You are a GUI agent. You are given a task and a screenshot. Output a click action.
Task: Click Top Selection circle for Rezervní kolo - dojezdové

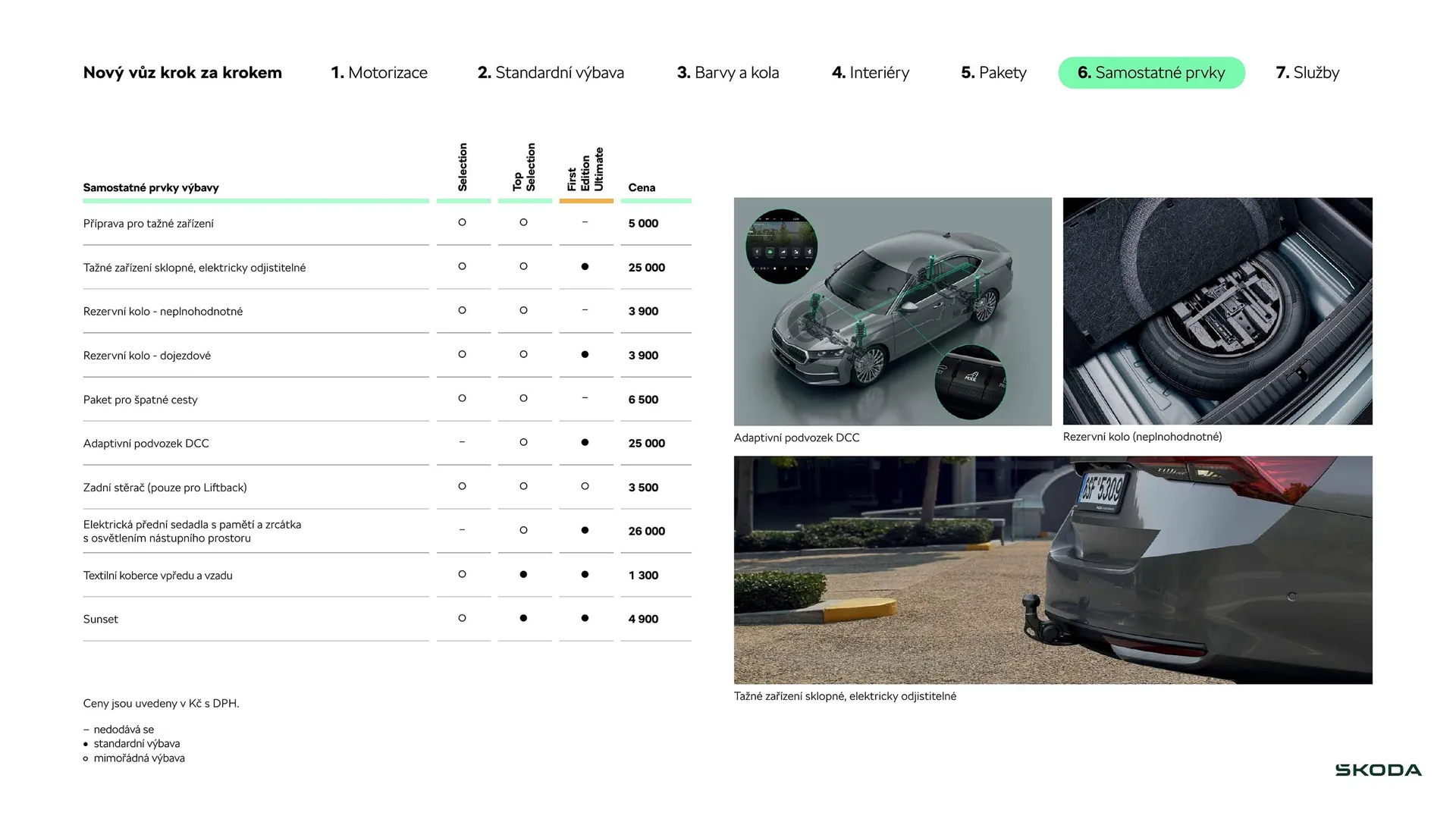[x=524, y=354]
